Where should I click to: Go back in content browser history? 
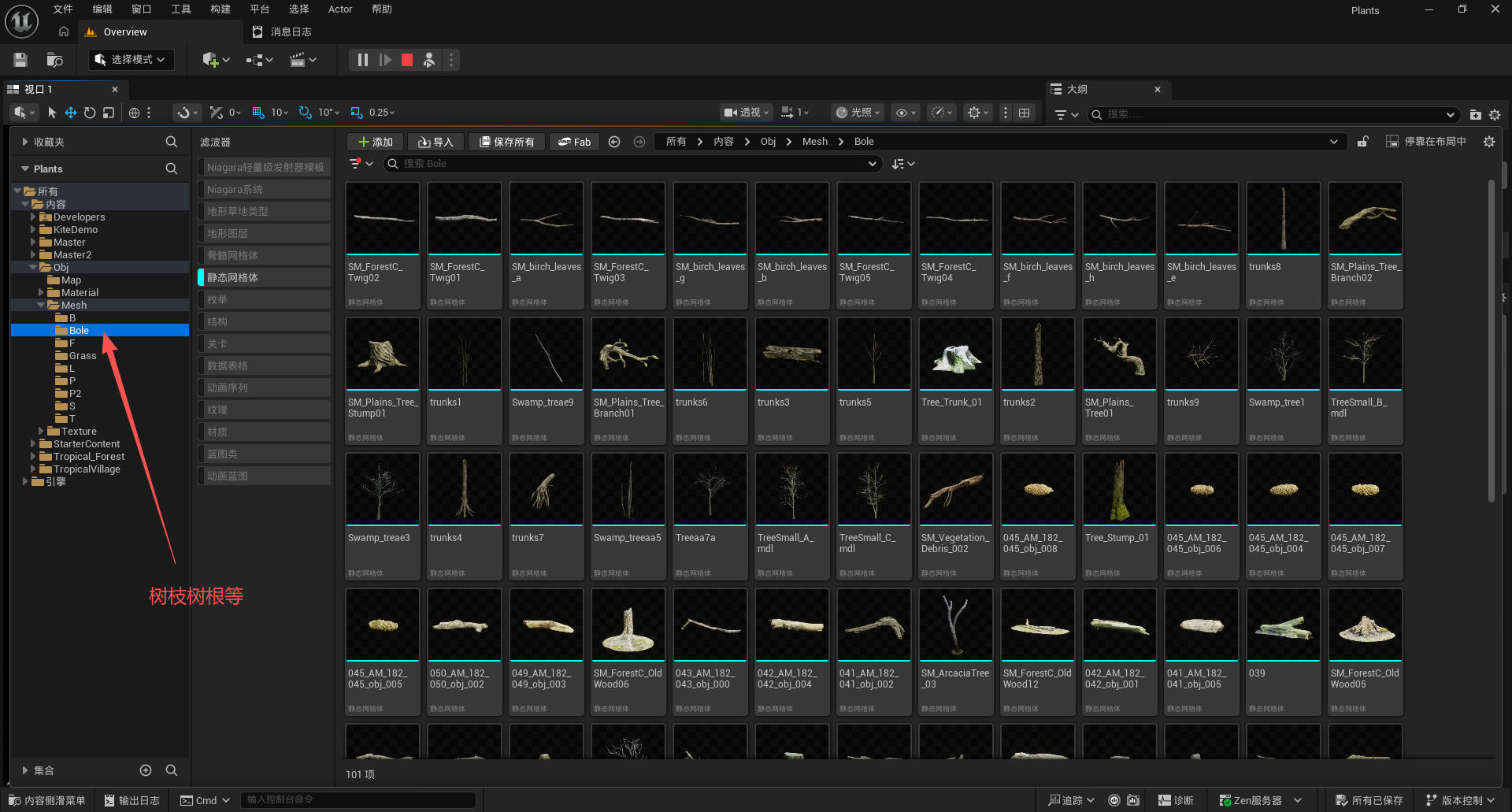point(614,142)
